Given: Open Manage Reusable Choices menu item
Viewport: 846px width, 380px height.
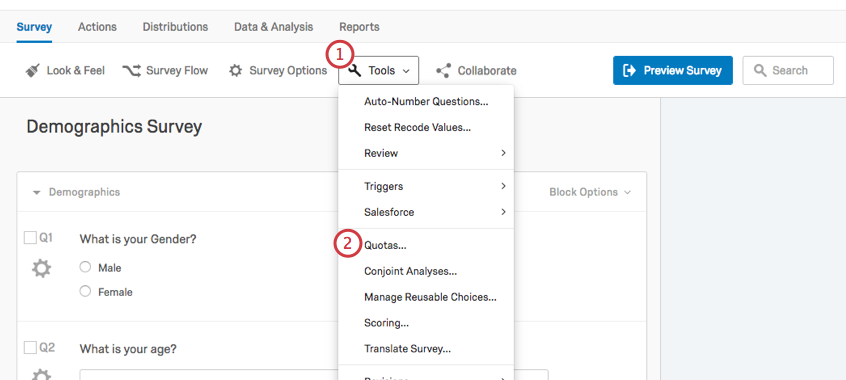Looking at the screenshot, I should coord(426,297).
